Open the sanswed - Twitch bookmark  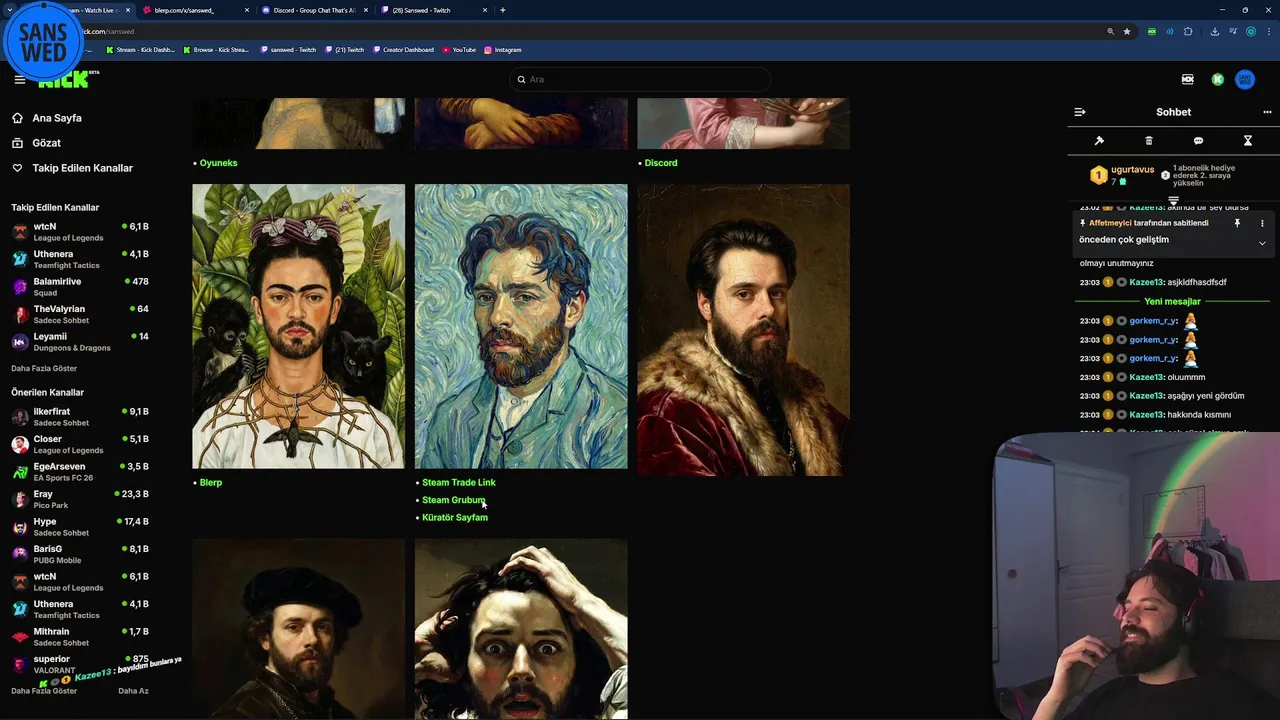[288, 50]
